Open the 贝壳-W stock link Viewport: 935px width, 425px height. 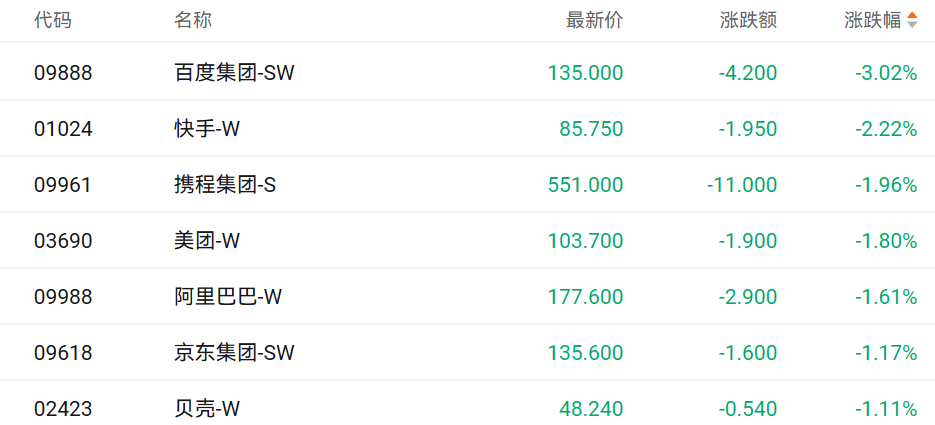click(x=207, y=408)
